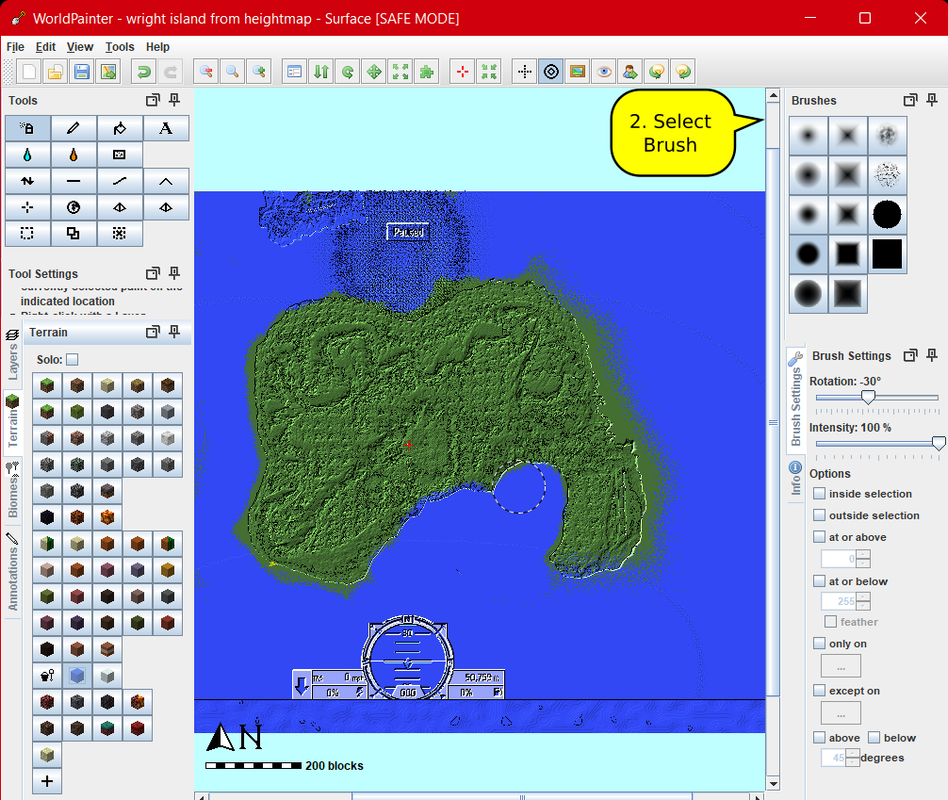Click the except on '...' button

pos(840,714)
